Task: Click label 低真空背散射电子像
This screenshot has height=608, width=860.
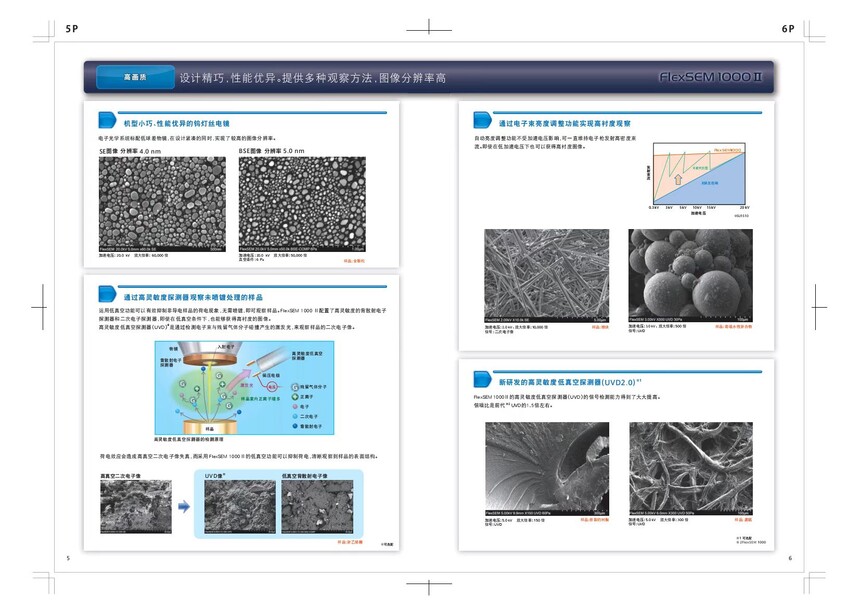Action: [304, 476]
